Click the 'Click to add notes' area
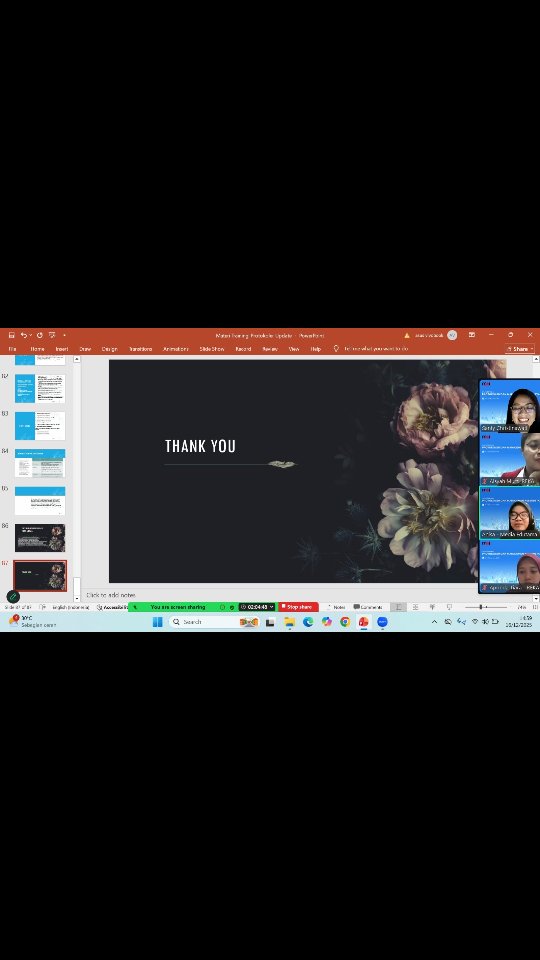 click(x=111, y=595)
